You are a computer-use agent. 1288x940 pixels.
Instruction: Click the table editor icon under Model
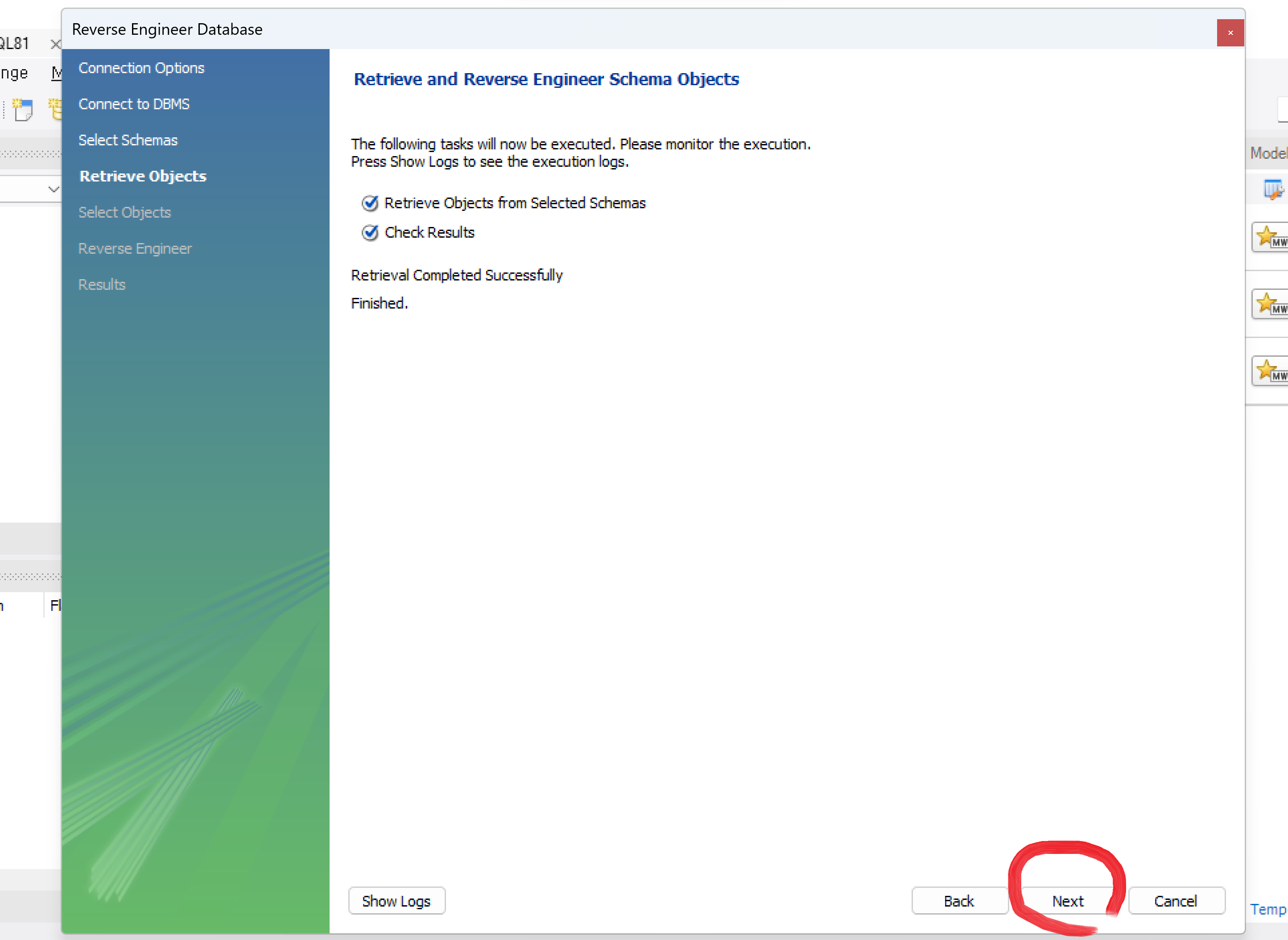click(x=1273, y=189)
